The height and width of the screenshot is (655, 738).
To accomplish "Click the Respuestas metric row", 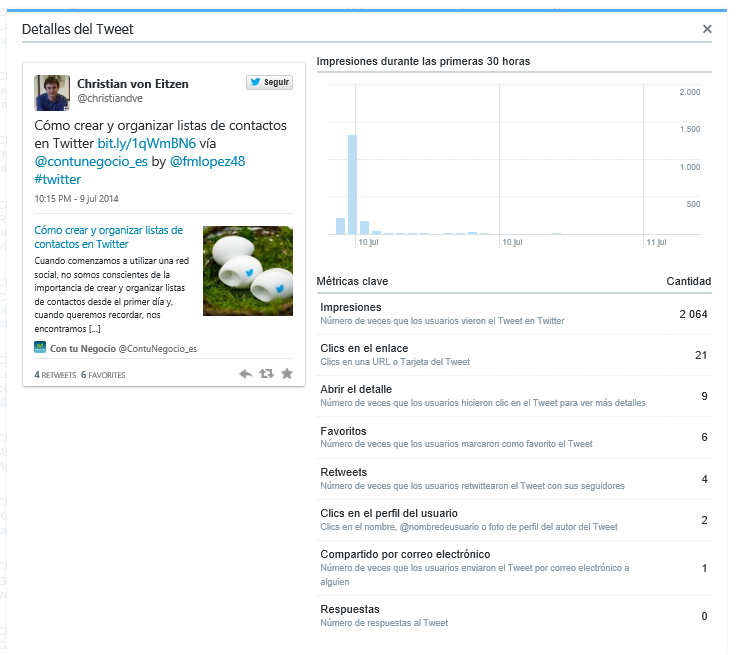I will click(x=514, y=616).
